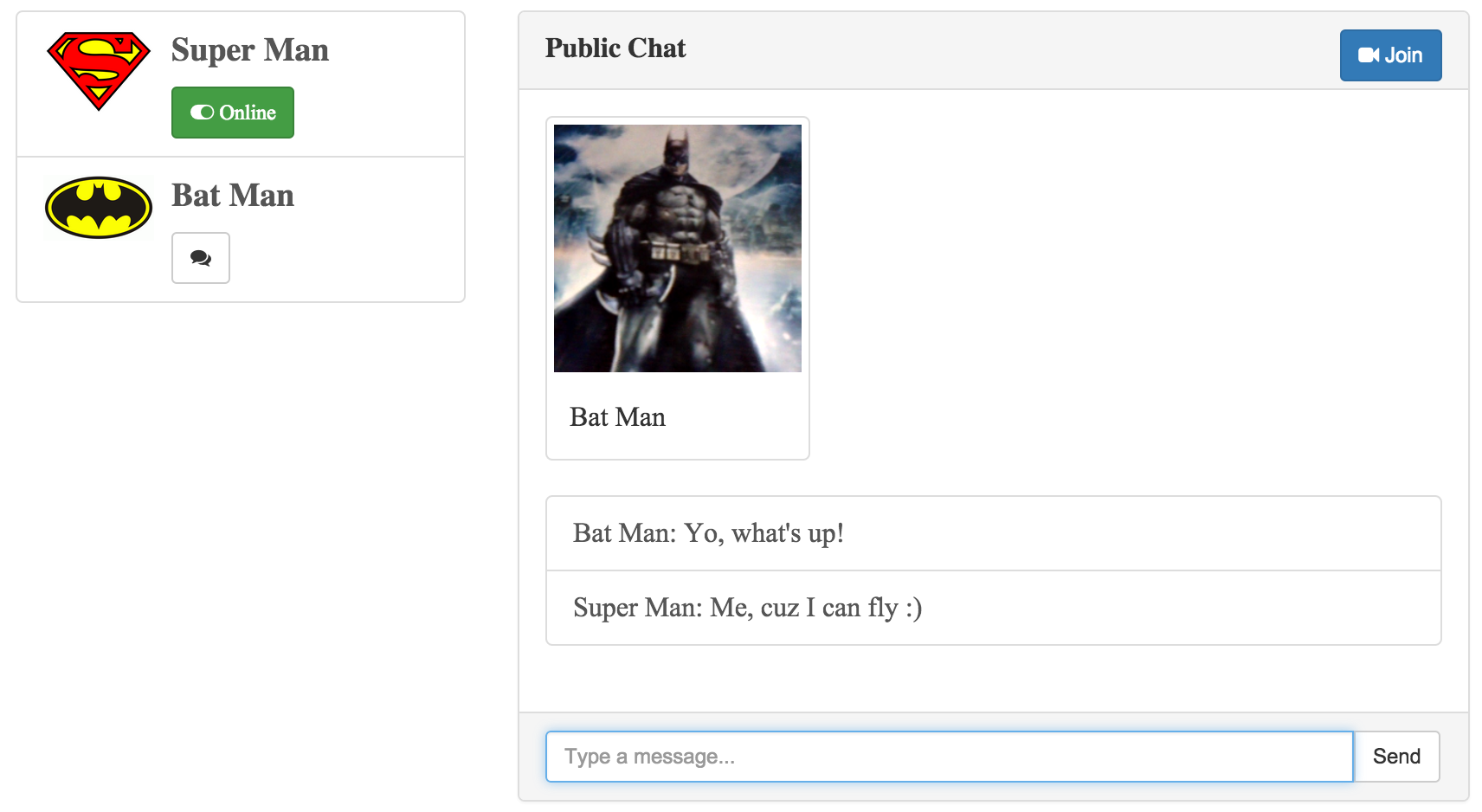The height and width of the screenshot is (812, 1482).
Task: Click the Public Chat panel heading
Action: (615, 48)
